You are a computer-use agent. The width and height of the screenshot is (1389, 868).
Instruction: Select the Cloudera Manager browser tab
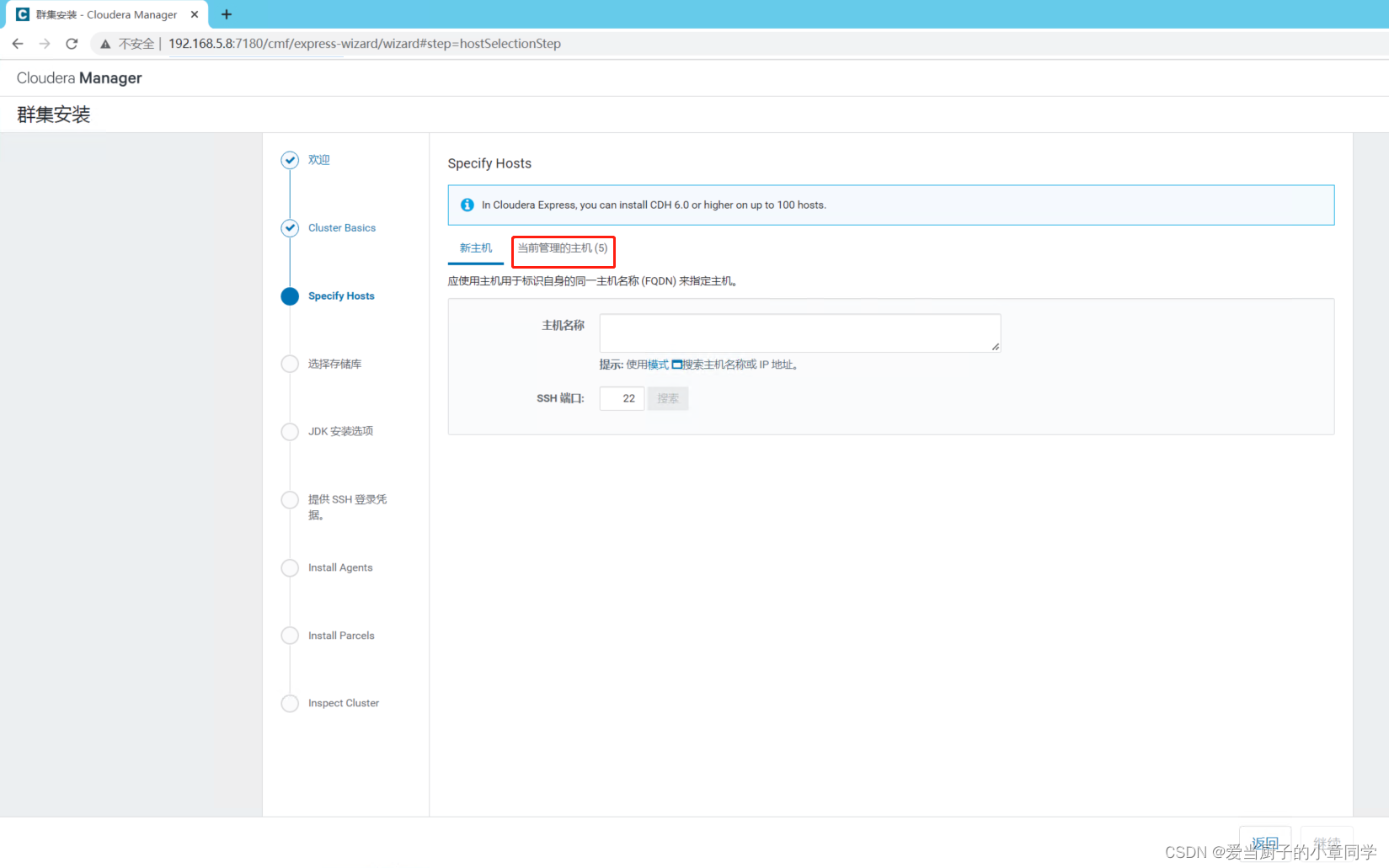pyautogui.click(x=105, y=14)
